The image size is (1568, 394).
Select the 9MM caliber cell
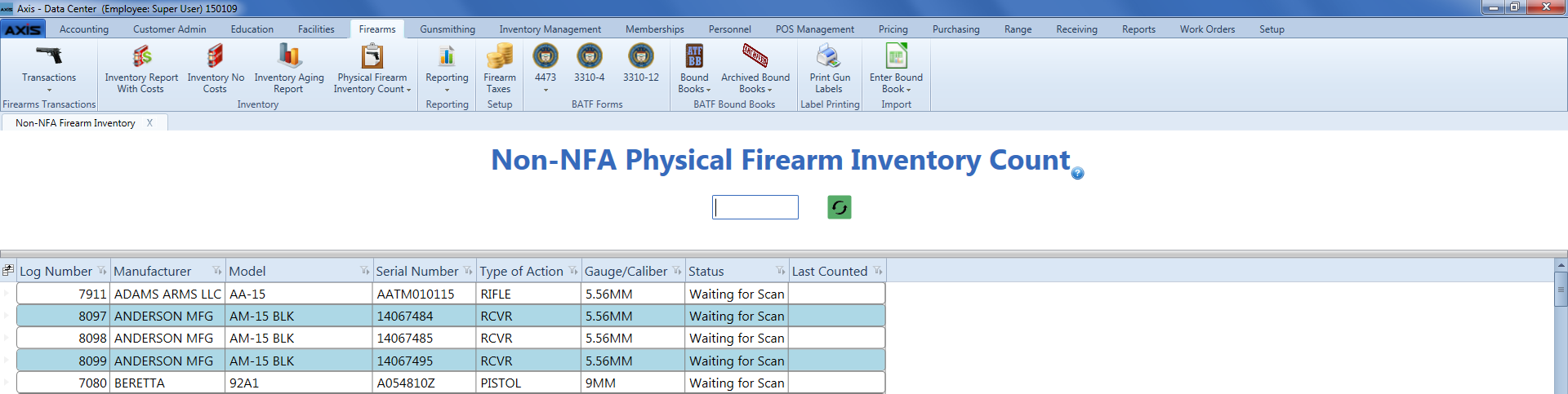634,383
